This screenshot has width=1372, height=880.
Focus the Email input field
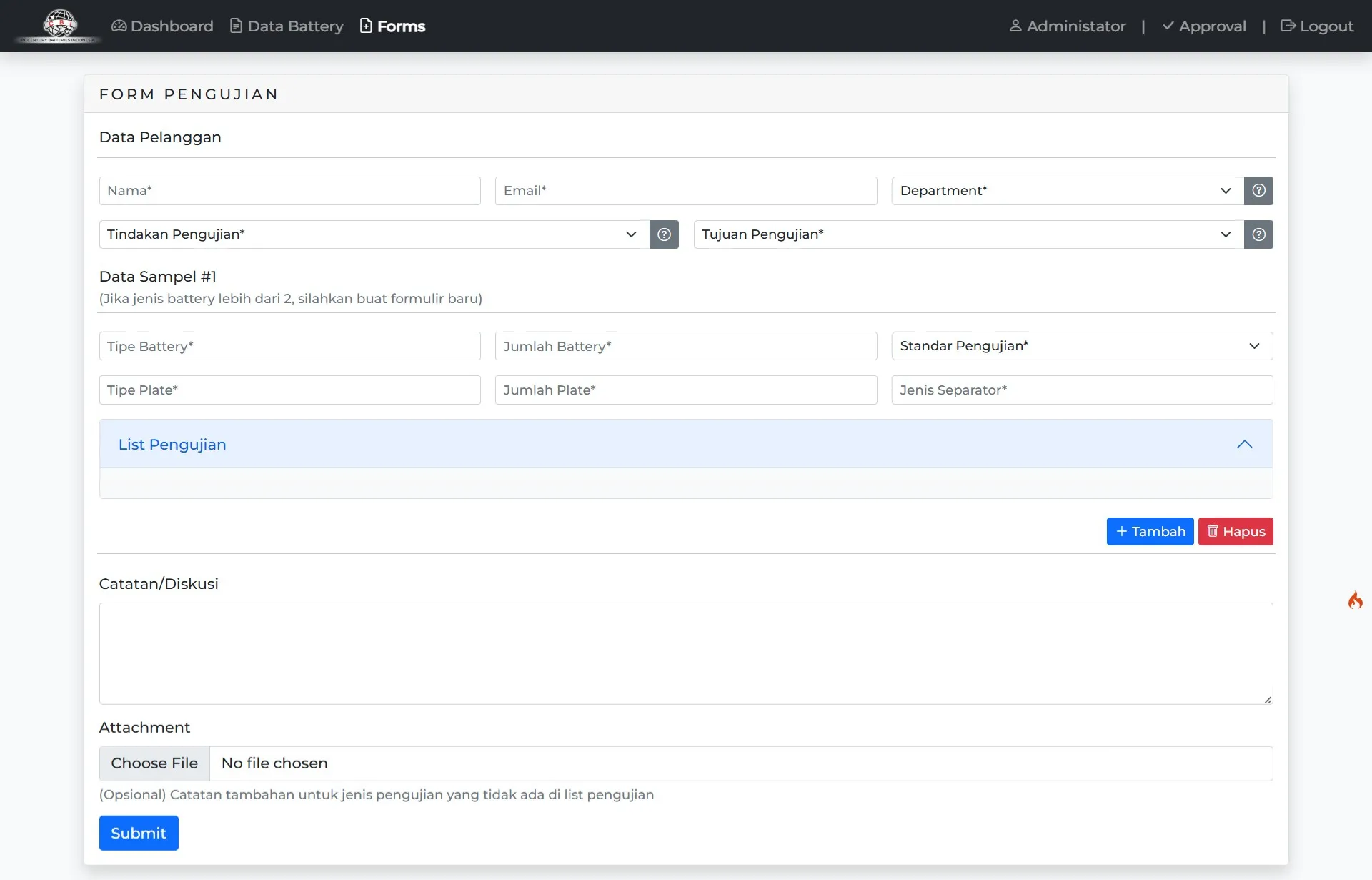coord(686,191)
